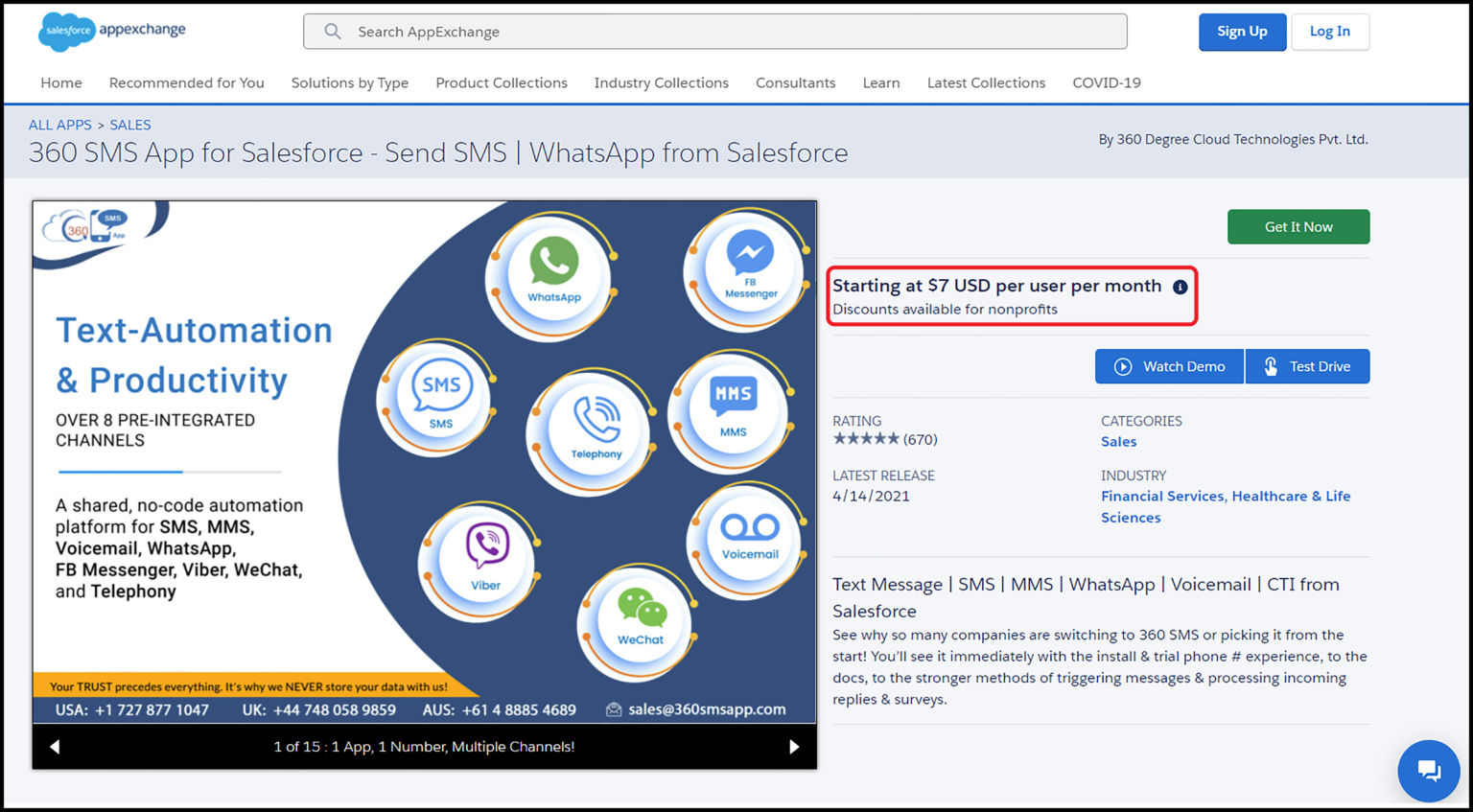Open Product Collections menu

pos(502,82)
